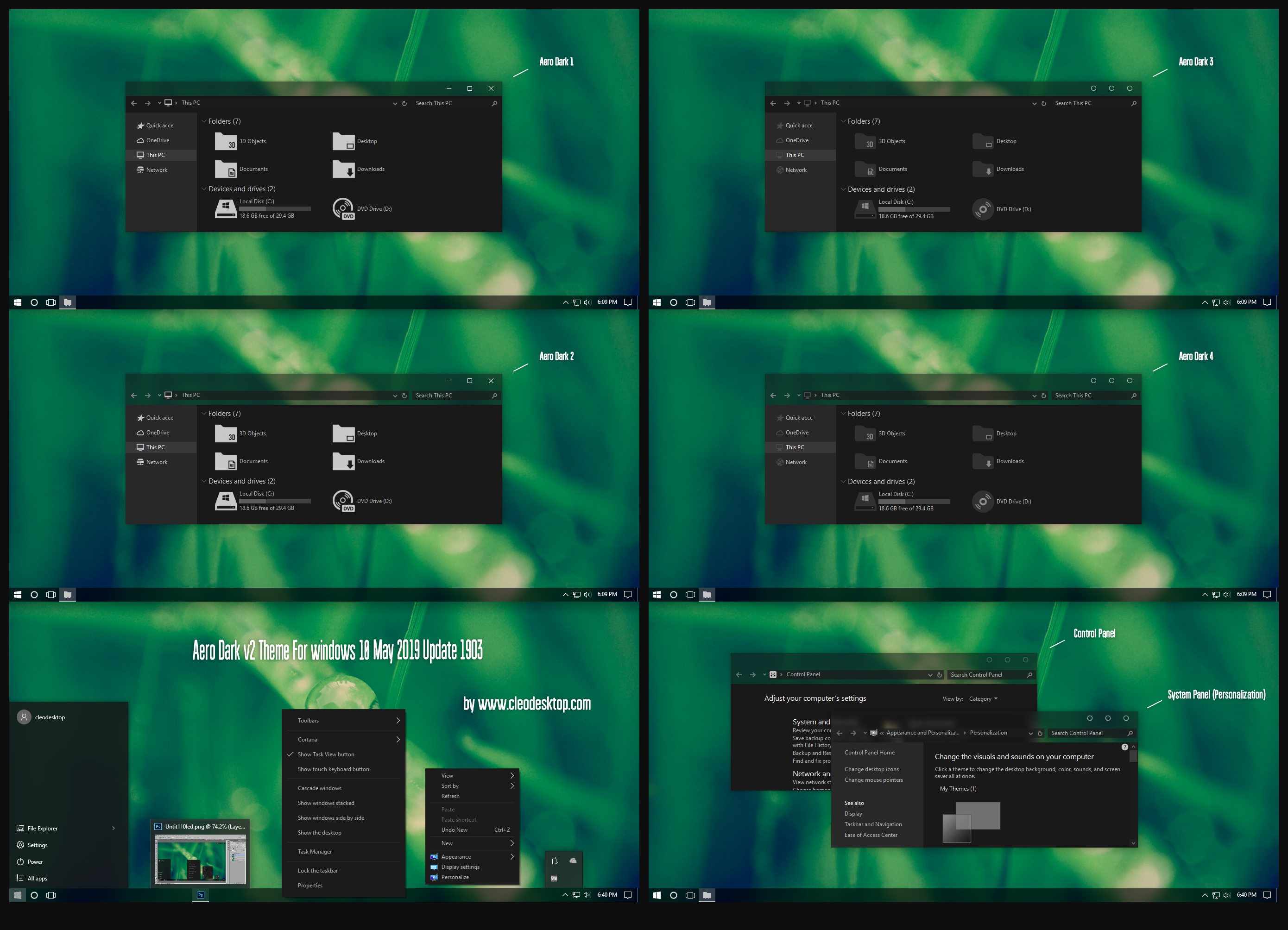Image resolution: width=1288 pixels, height=930 pixels.
Task: Collapse Folders (7) group in Aero Dark 1 window
Action: click(204, 121)
